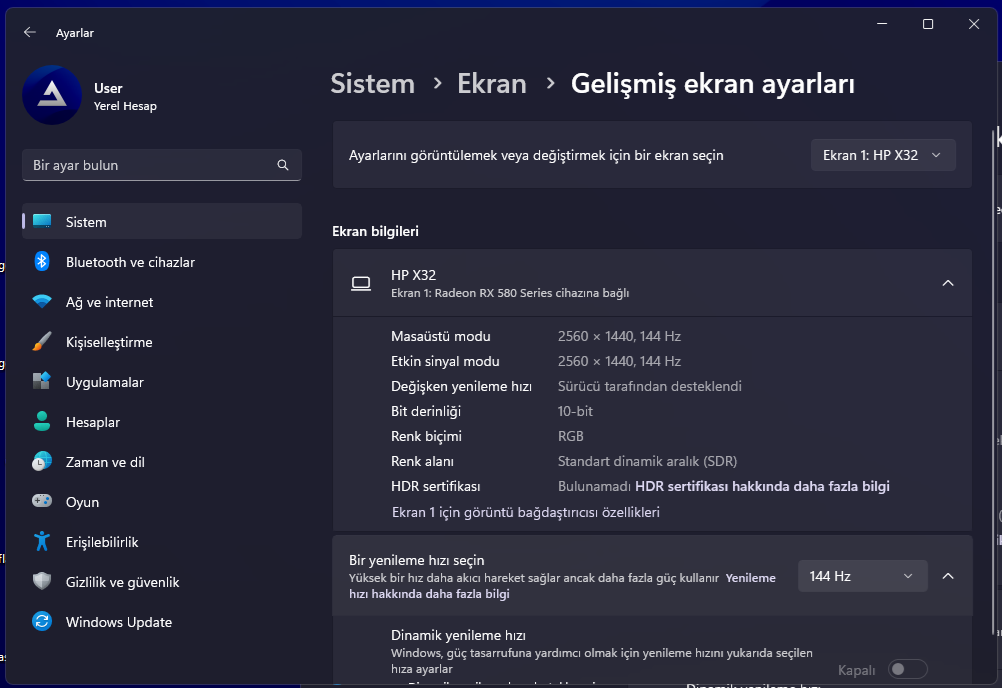This screenshot has width=1002, height=688.
Task: Click the paintbrush icon for Kişiselleştirme
Action: (42, 342)
